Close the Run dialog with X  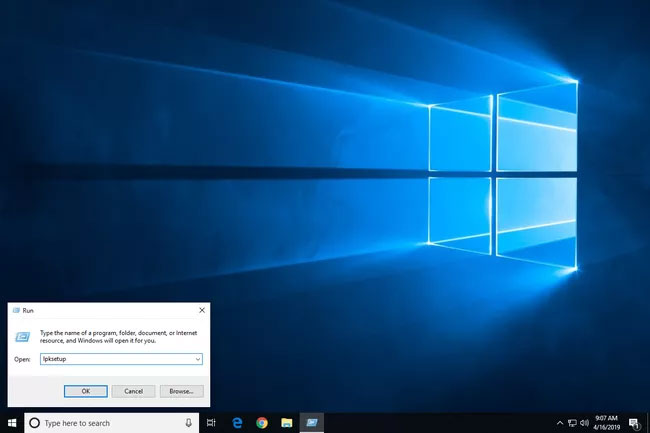(202, 310)
